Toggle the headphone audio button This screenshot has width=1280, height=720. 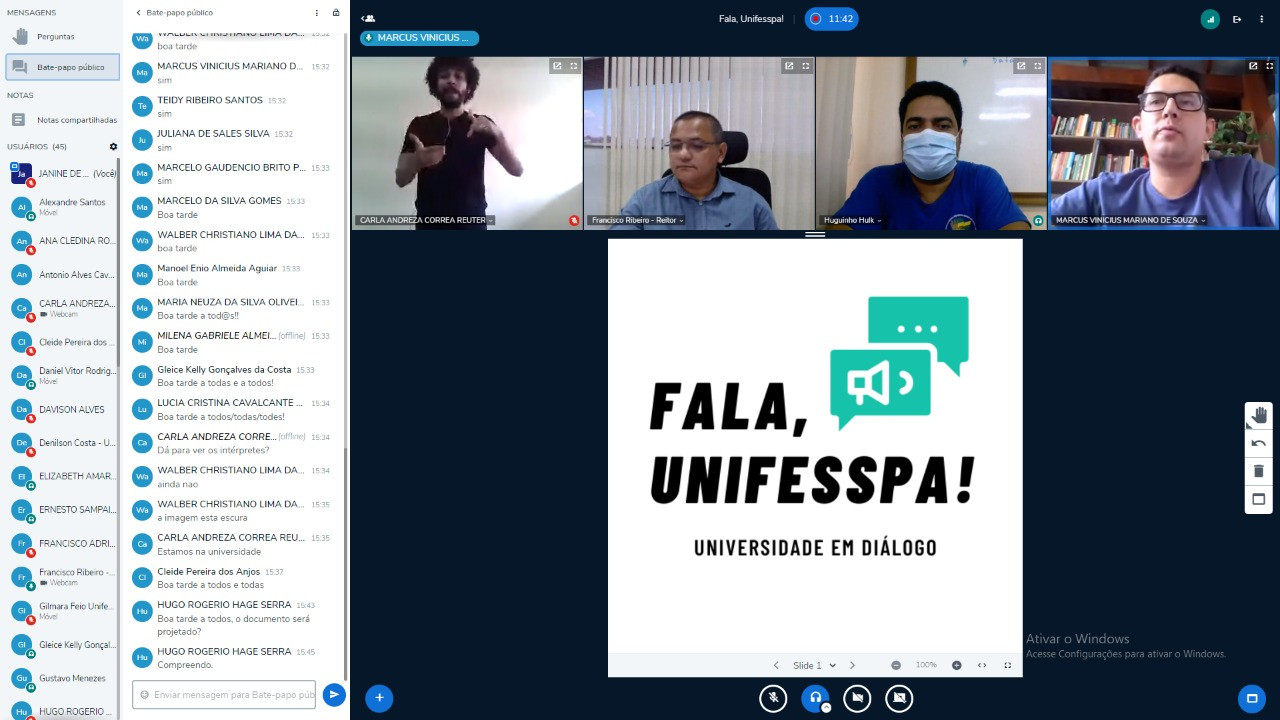[x=815, y=698]
